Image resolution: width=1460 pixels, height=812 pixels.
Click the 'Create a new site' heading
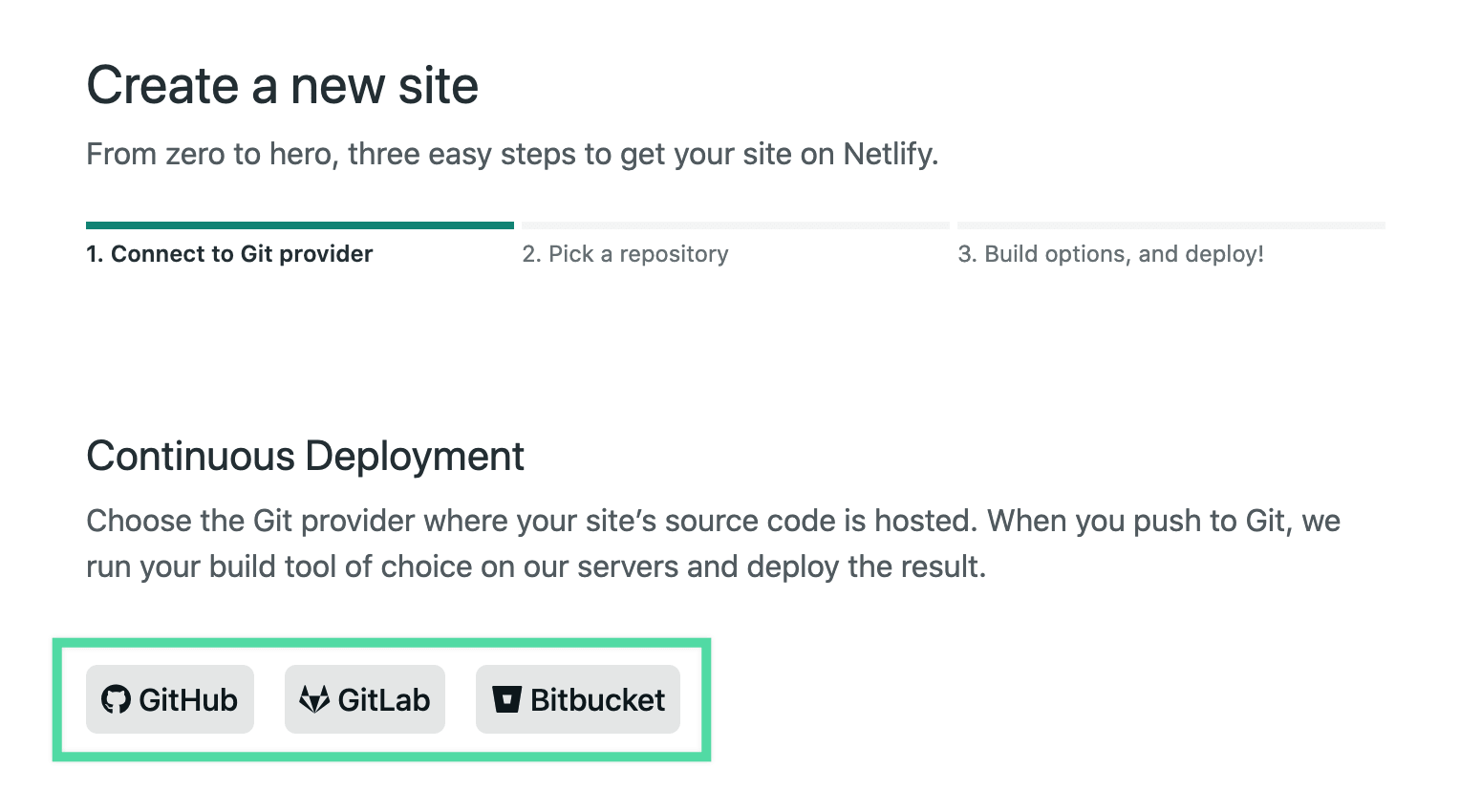click(x=283, y=86)
